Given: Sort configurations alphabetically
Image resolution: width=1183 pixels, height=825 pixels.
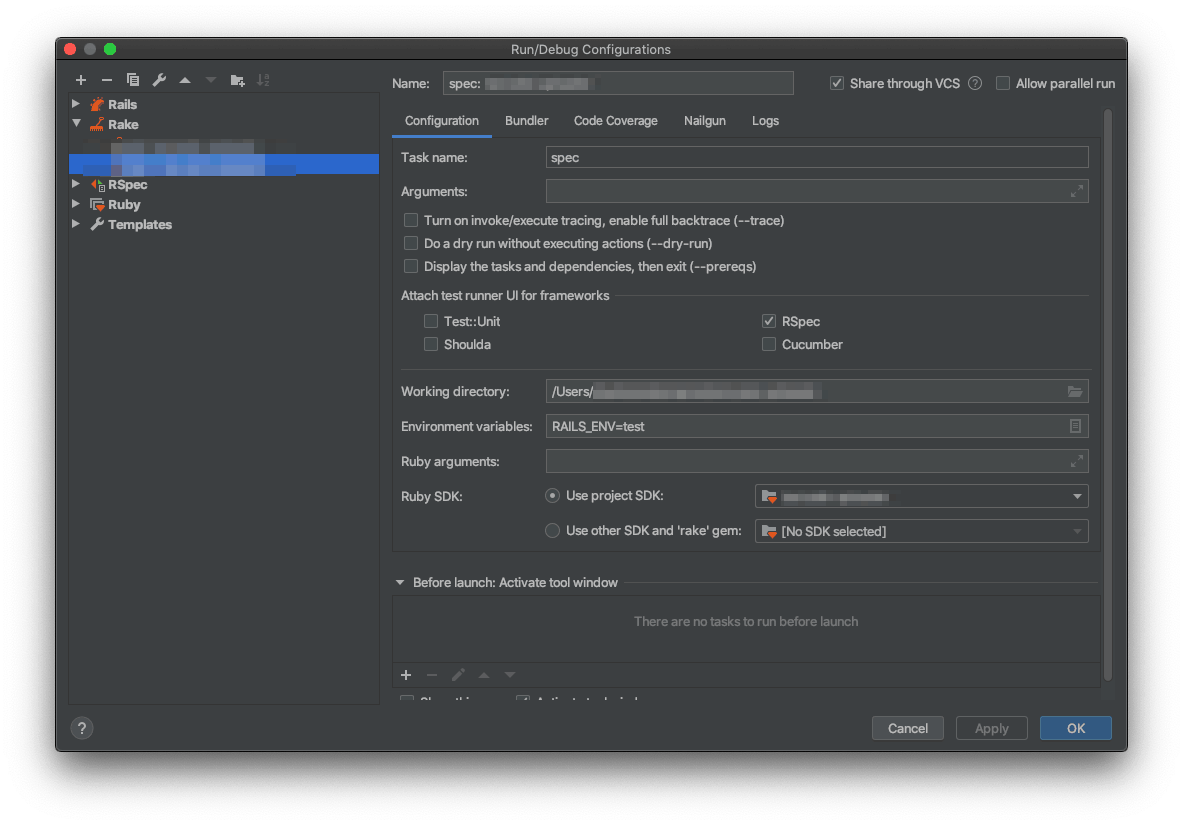Looking at the screenshot, I should click(x=263, y=80).
